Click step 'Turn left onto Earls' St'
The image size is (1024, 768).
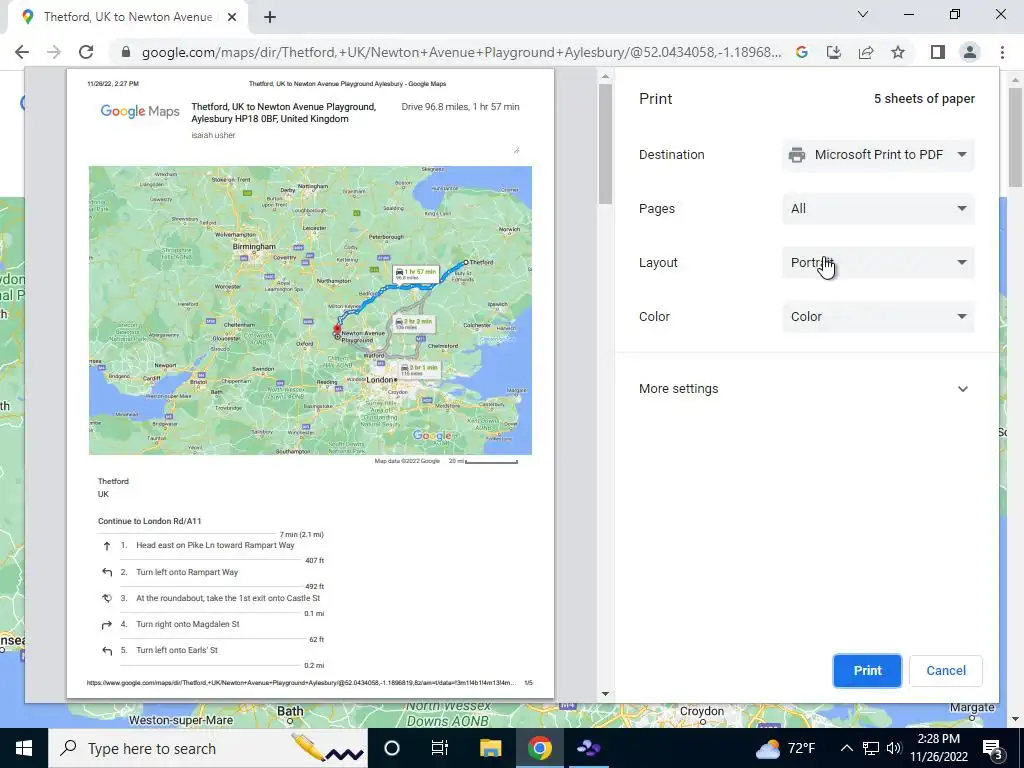(177, 650)
